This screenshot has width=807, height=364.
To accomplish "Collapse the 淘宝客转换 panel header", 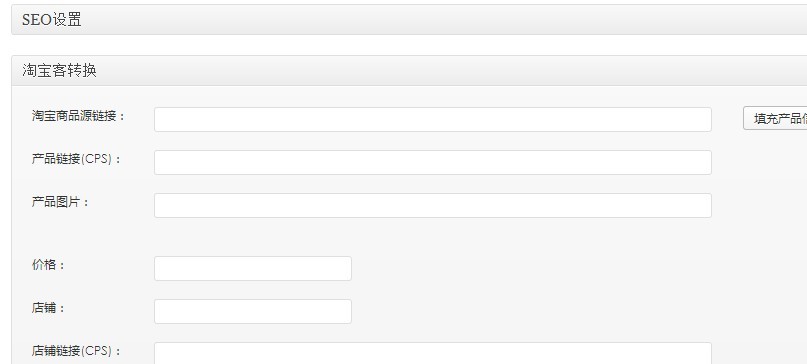I will pyautogui.click(x=409, y=71).
